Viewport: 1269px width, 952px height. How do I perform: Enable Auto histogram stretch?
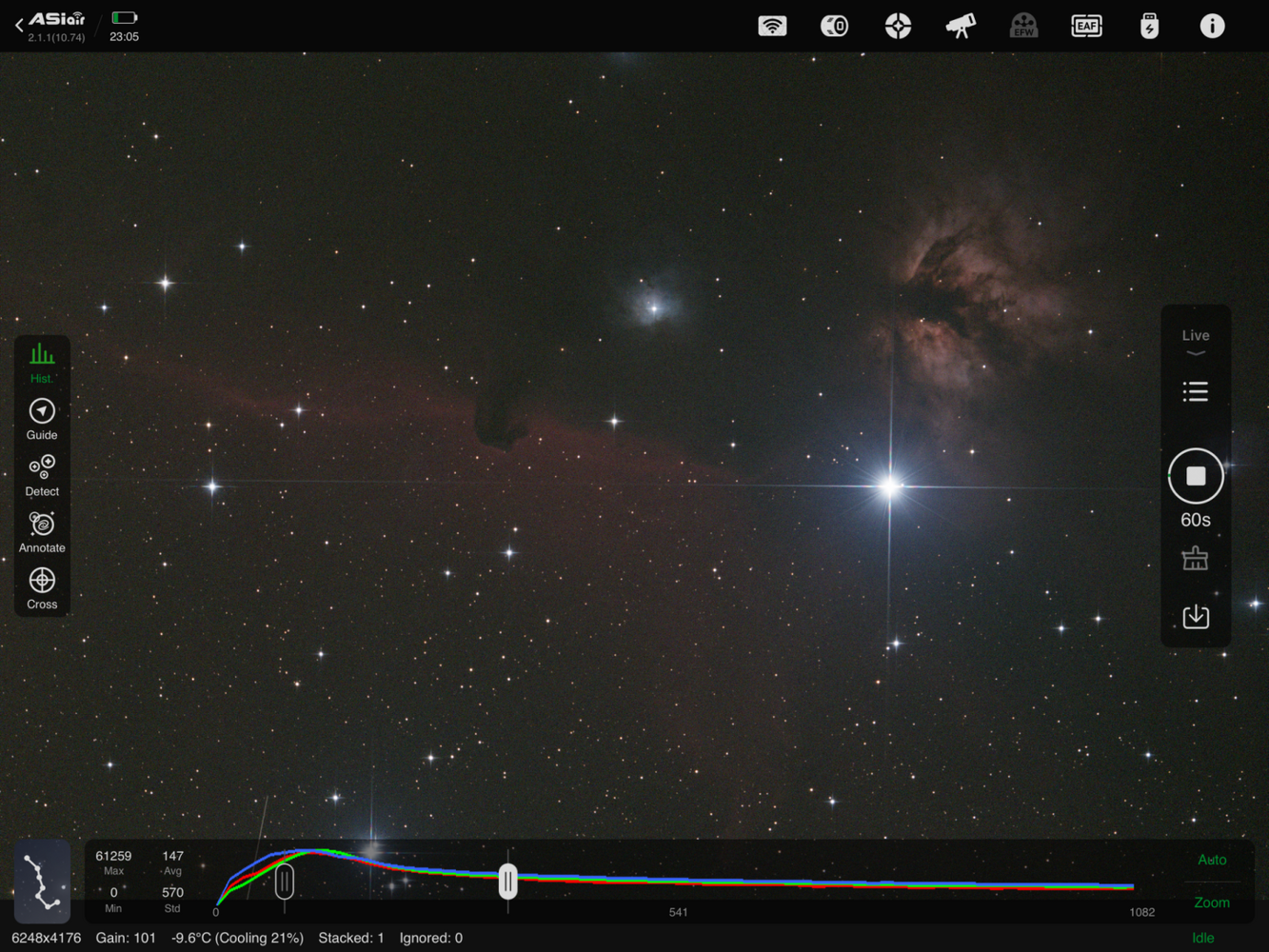[1211, 860]
